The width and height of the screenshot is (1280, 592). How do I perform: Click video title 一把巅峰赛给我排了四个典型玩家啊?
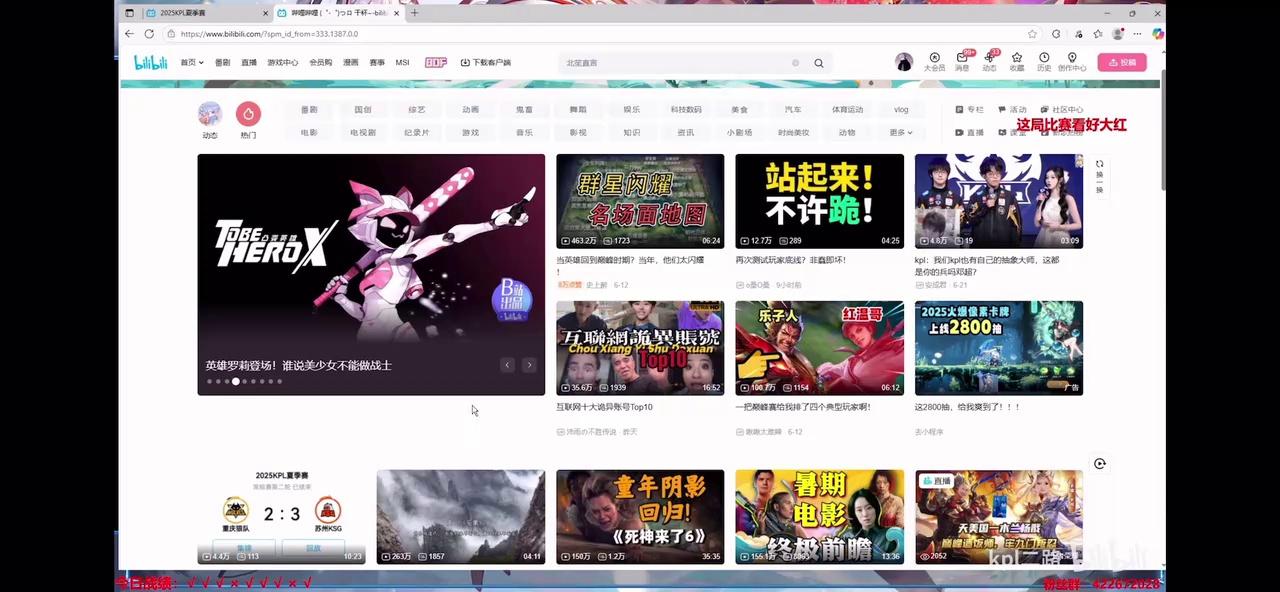point(803,407)
